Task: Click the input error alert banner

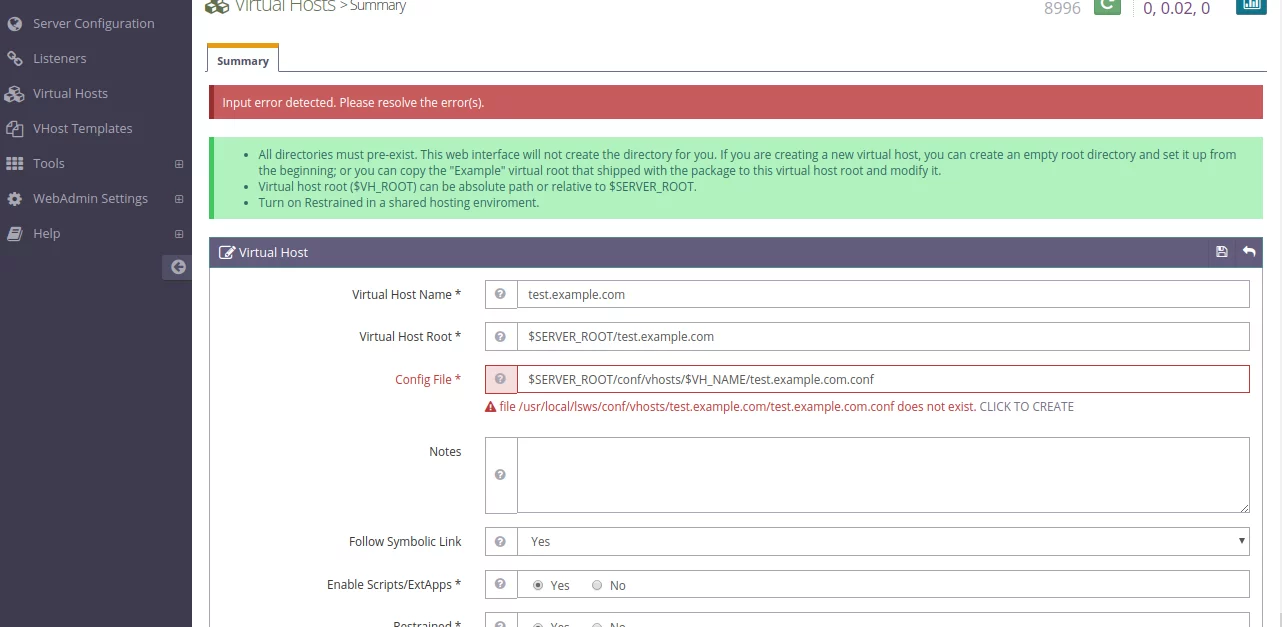Action: pyautogui.click(x=737, y=102)
